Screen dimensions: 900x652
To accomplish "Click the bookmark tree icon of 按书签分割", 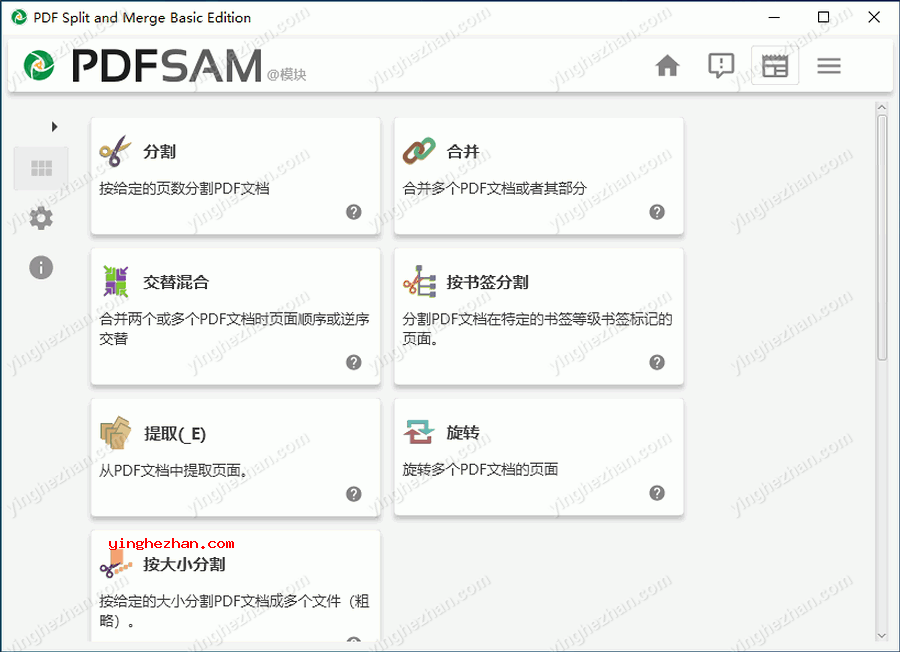I will pos(420,281).
